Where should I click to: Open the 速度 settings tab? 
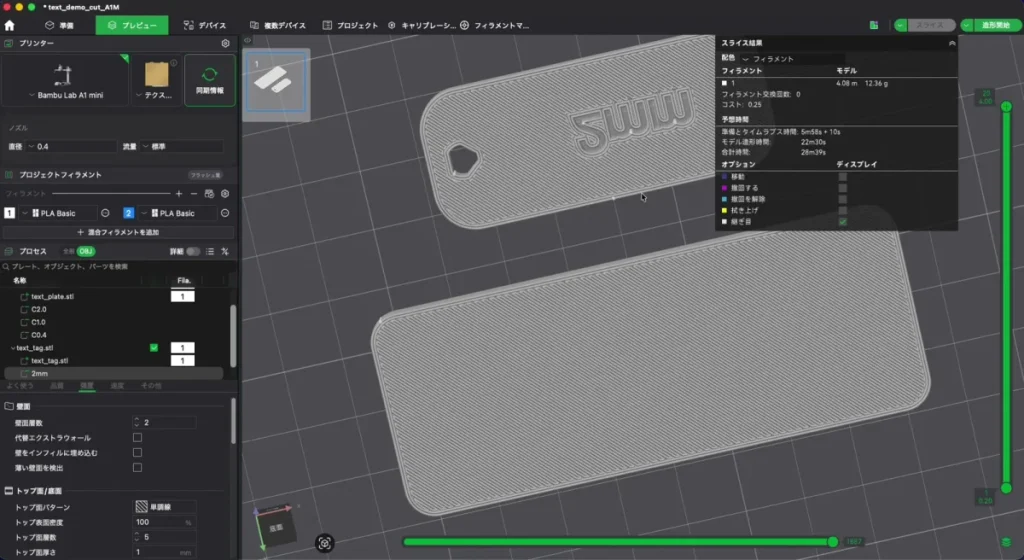117,386
